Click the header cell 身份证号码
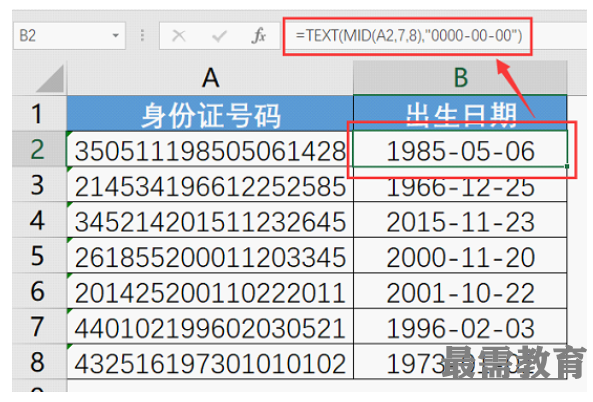 tap(210, 113)
